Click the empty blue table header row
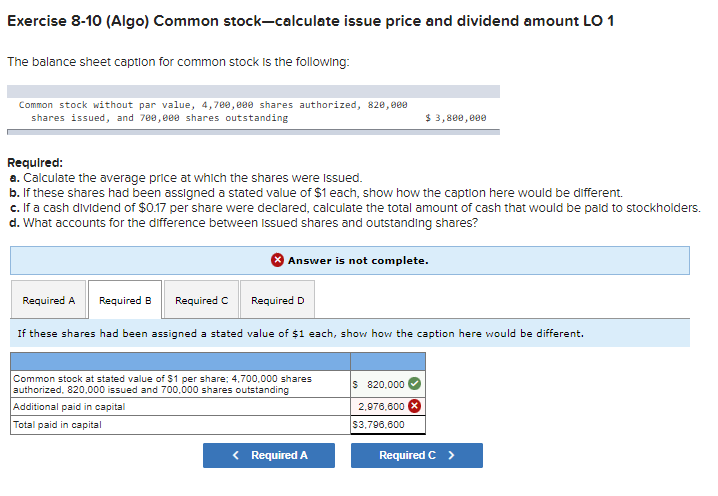Image resolution: width=718 pixels, height=496 pixels. pos(218,361)
